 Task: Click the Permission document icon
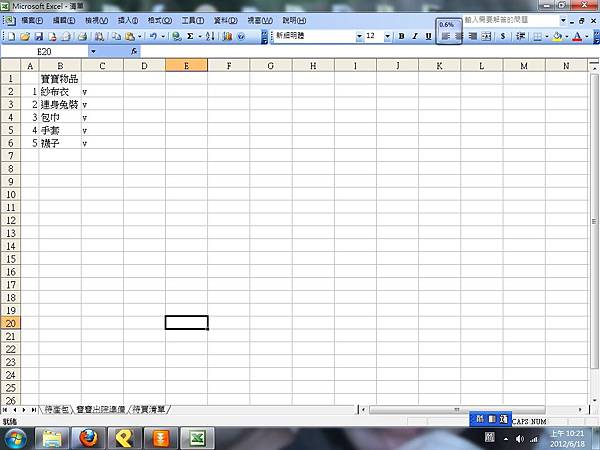pyautogui.click(x=52, y=36)
